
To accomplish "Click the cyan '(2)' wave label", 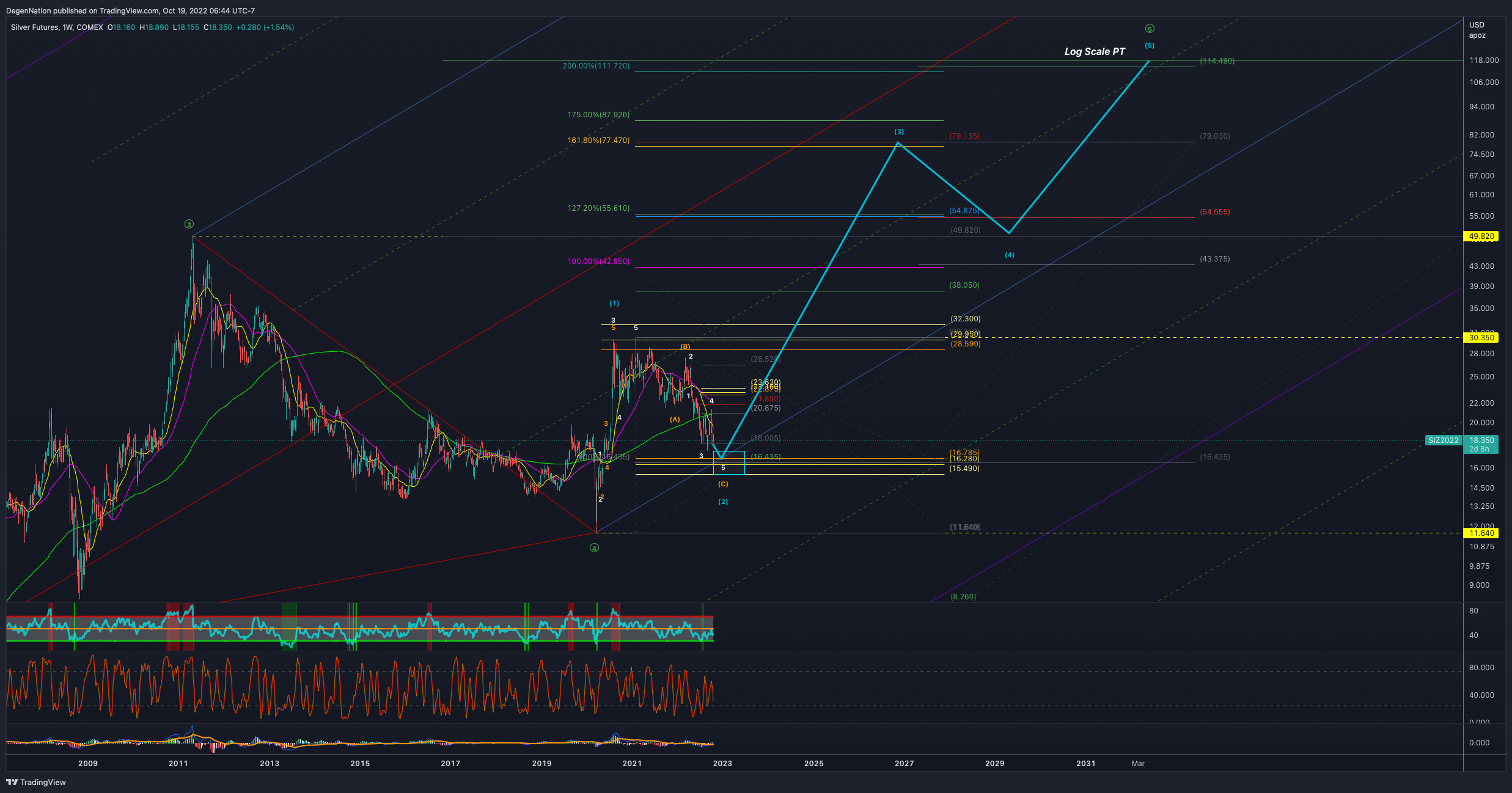I will 723,502.
